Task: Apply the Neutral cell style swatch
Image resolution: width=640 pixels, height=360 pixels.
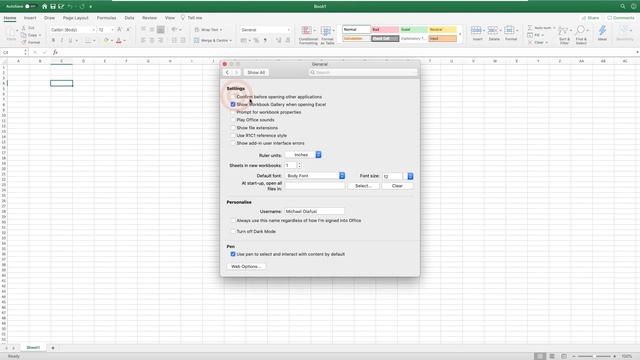Action: (x=442, y=29)
